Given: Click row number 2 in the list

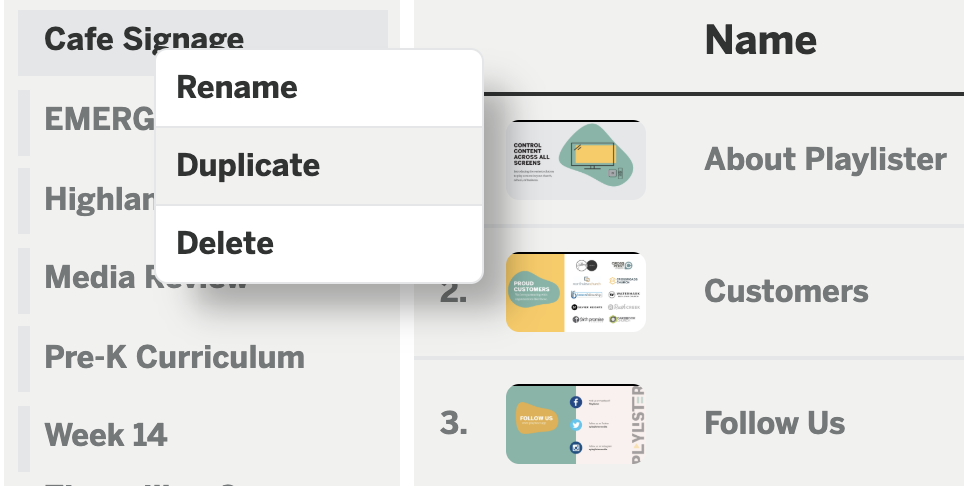Looking at the screenshot, I should 453,293.
